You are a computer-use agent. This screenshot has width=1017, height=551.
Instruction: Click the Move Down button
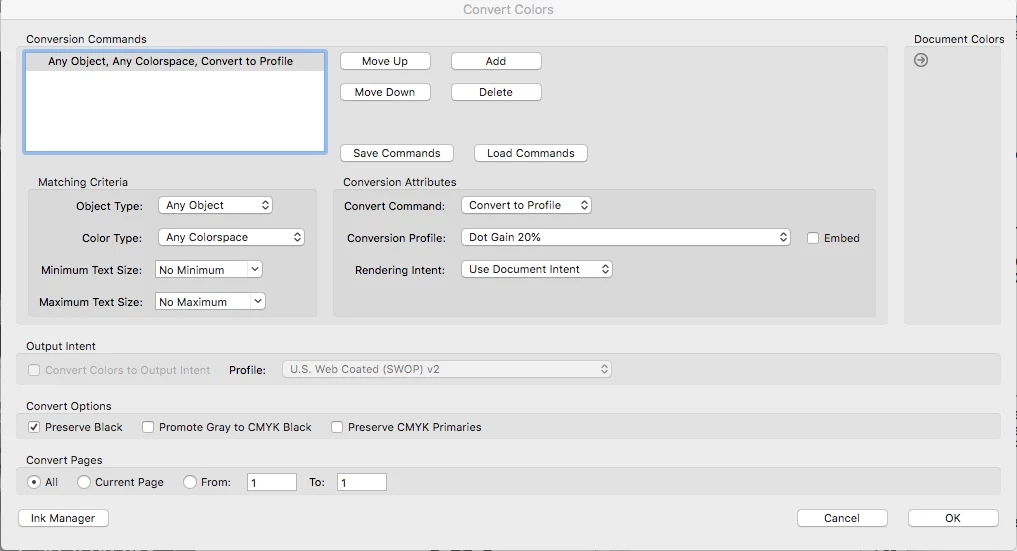[x=385, y=92]
